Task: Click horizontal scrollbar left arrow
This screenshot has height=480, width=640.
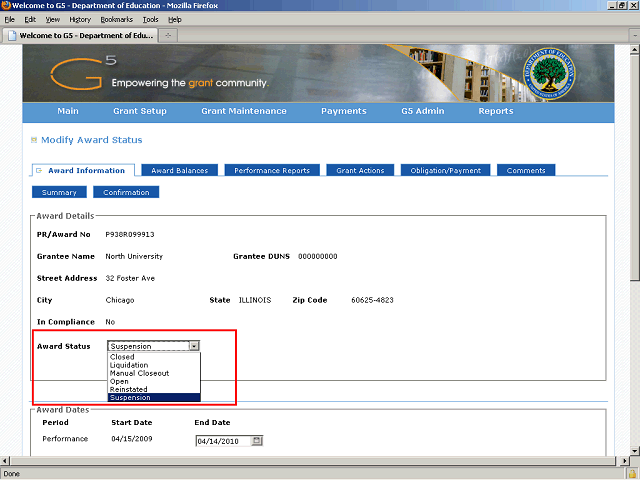Action: click(x=5, y=461)
